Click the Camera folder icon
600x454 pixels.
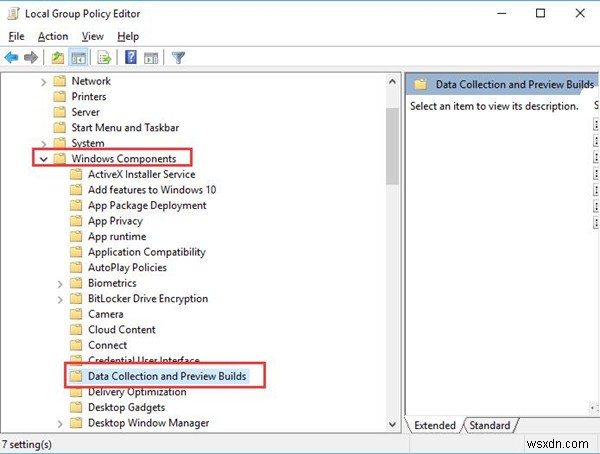[76, 314]
